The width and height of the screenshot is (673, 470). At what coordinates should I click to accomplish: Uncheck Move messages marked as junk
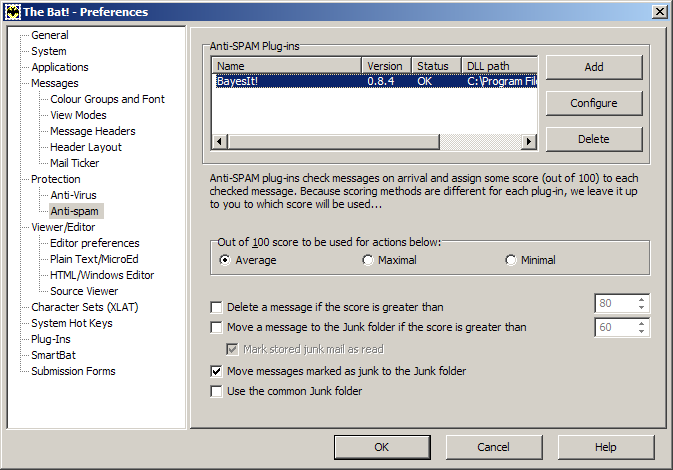point(216,371)
